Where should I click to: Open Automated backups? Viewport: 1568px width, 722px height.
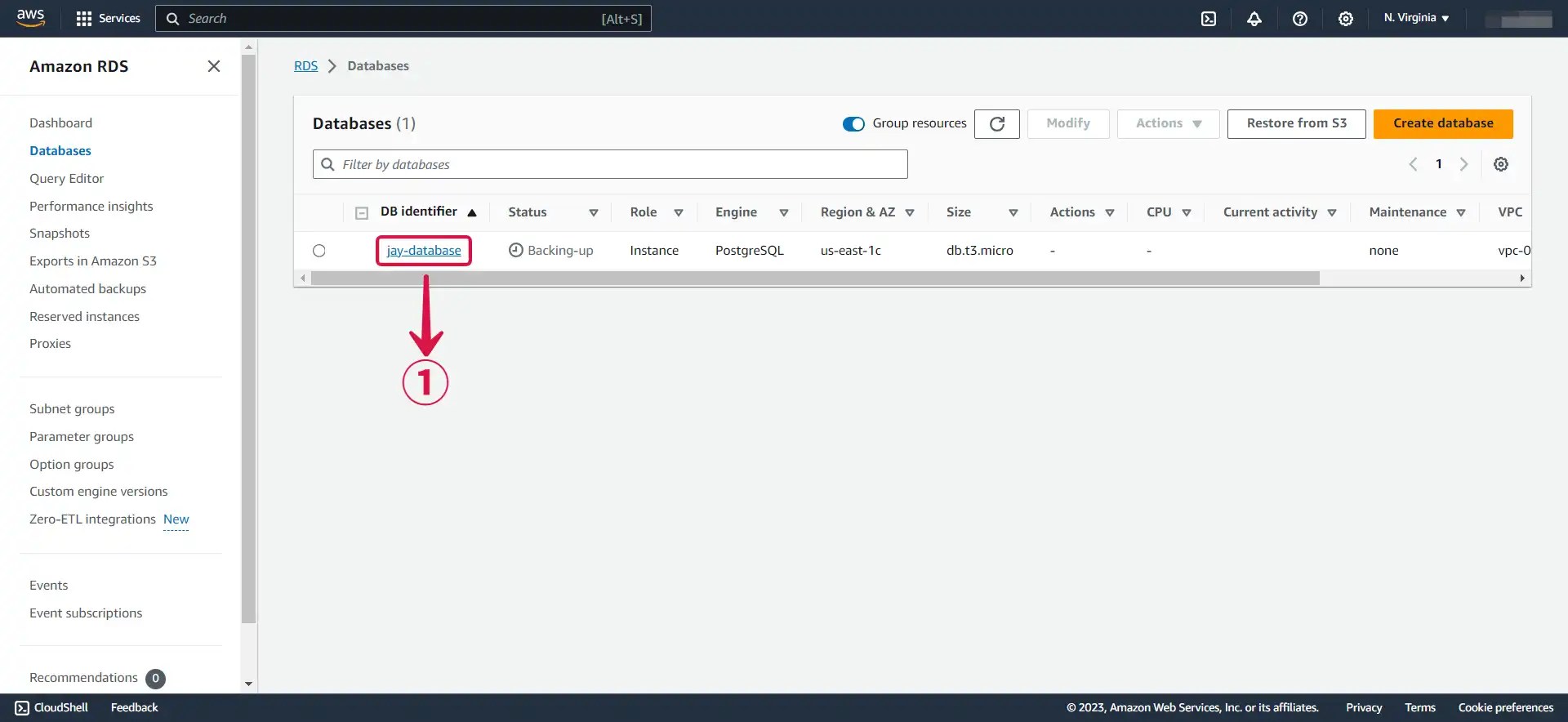(87, 288)
